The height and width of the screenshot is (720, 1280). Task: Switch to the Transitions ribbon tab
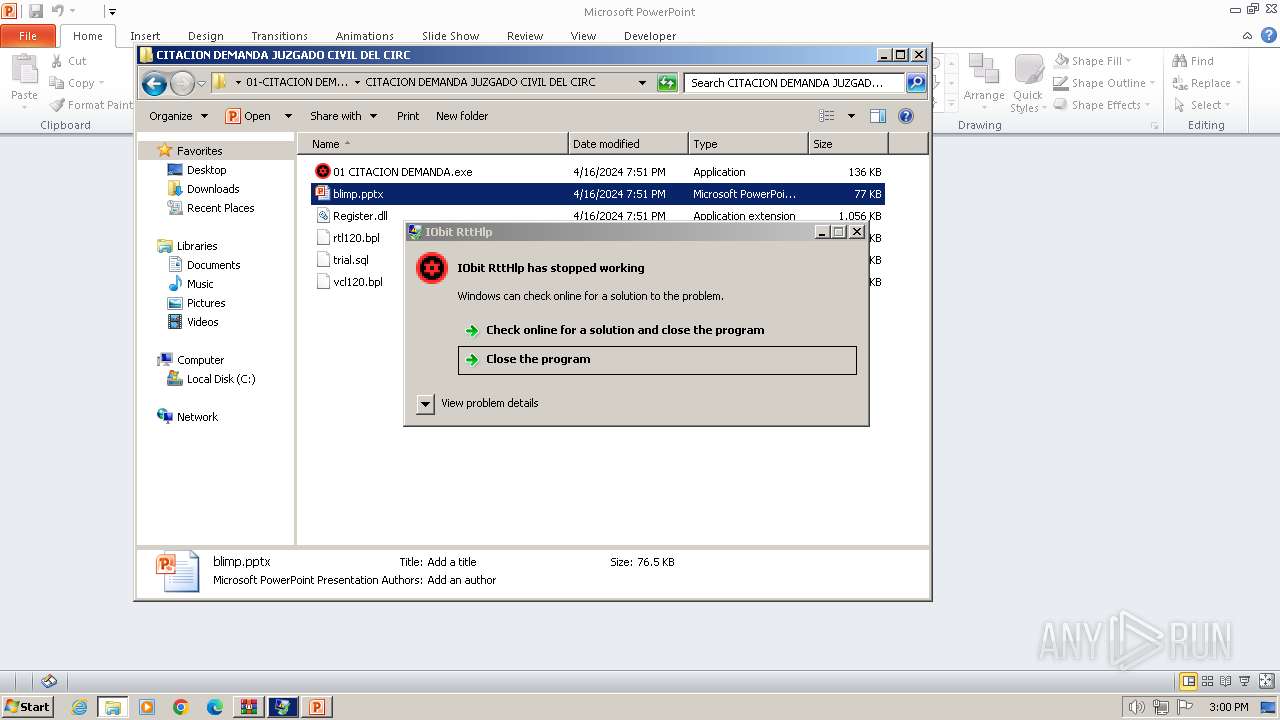[x=279, y=36]
